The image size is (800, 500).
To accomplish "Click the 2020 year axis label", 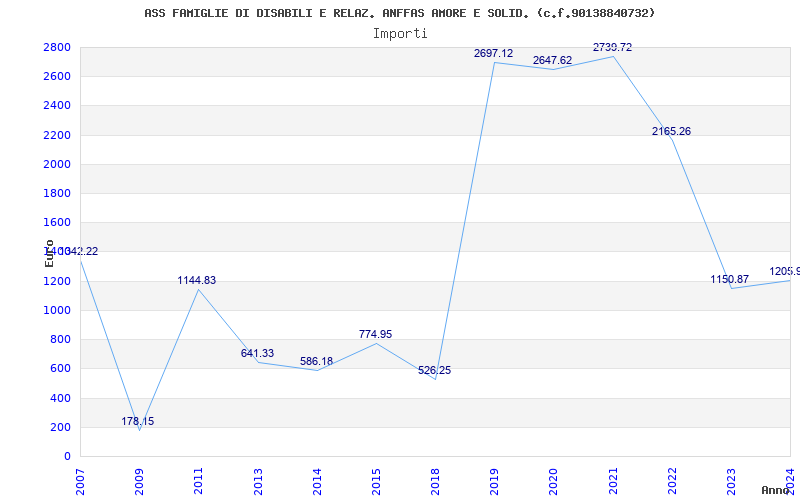I will click(x=554, y=482).
